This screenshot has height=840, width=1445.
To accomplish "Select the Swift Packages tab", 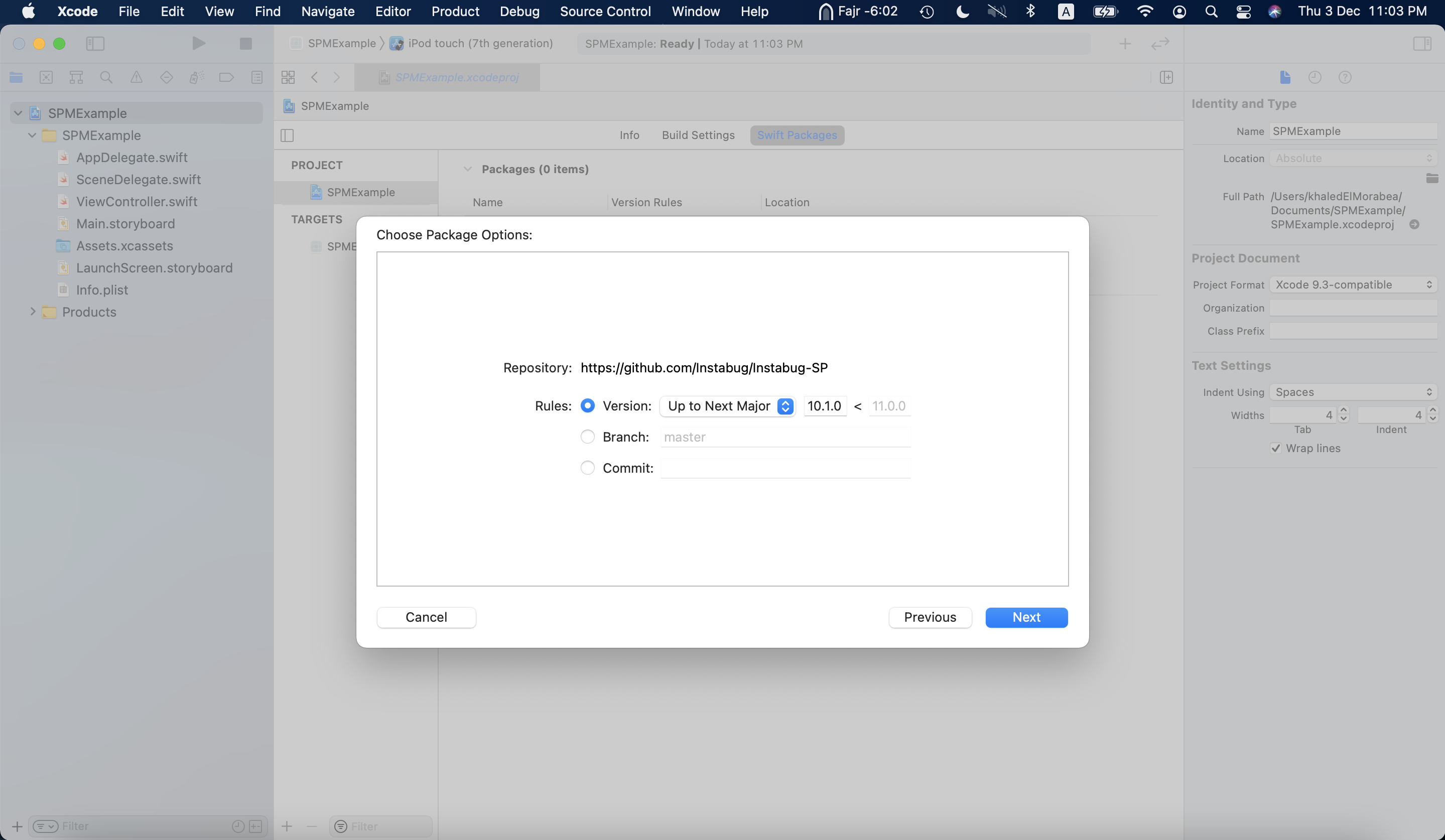I will 797,135.
